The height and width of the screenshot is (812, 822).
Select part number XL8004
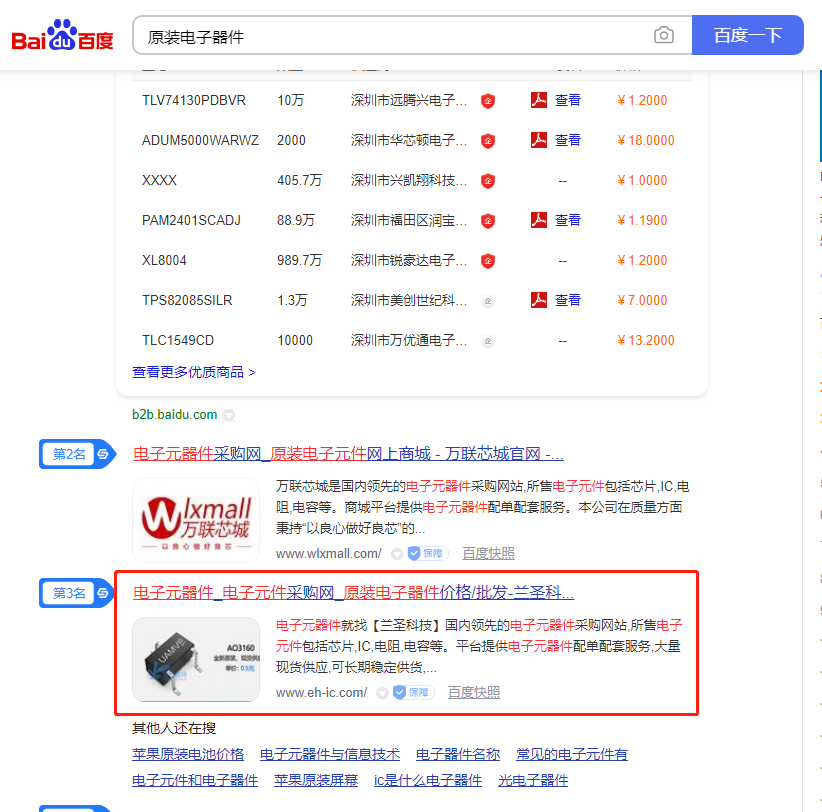click(164, 261)
